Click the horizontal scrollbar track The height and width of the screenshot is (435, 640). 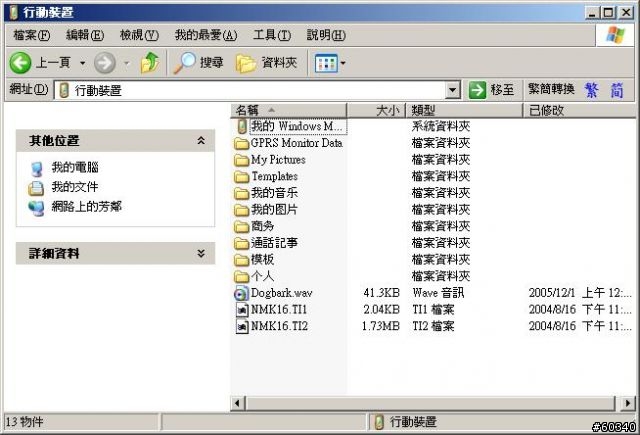tap(431, 404)
